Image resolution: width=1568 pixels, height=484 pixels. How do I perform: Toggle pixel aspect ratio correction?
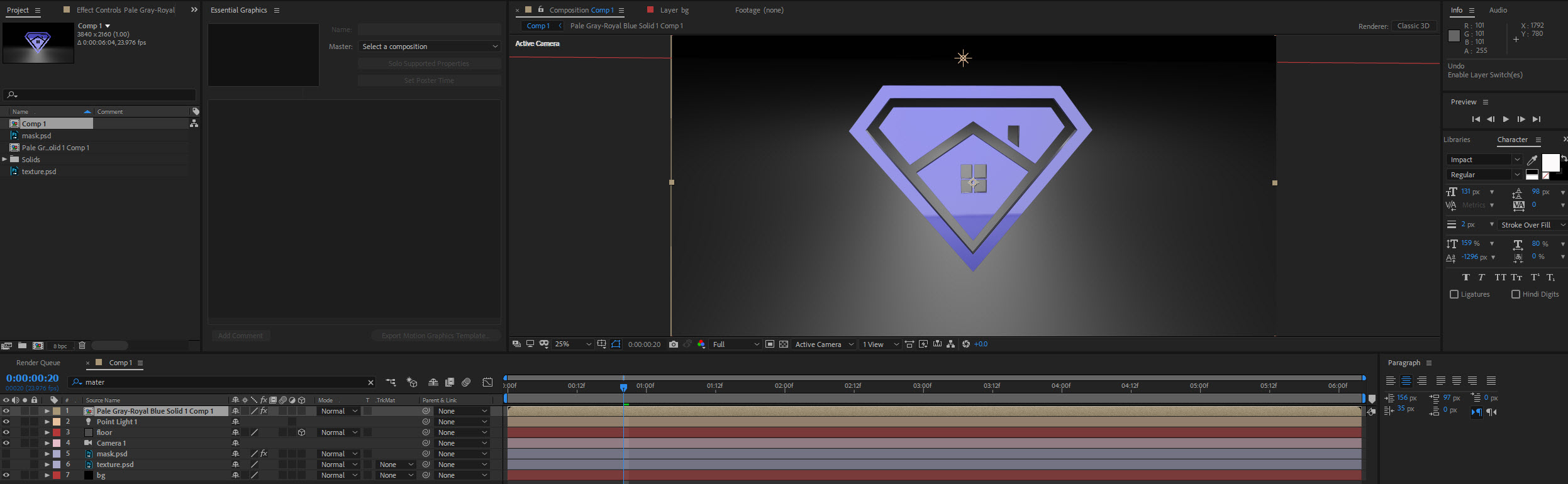(x=909, y=344)
